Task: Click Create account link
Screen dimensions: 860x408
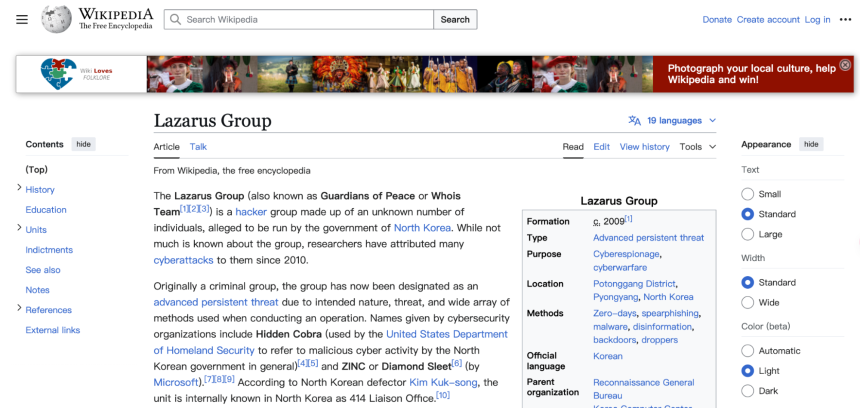Action: [768, 20]
